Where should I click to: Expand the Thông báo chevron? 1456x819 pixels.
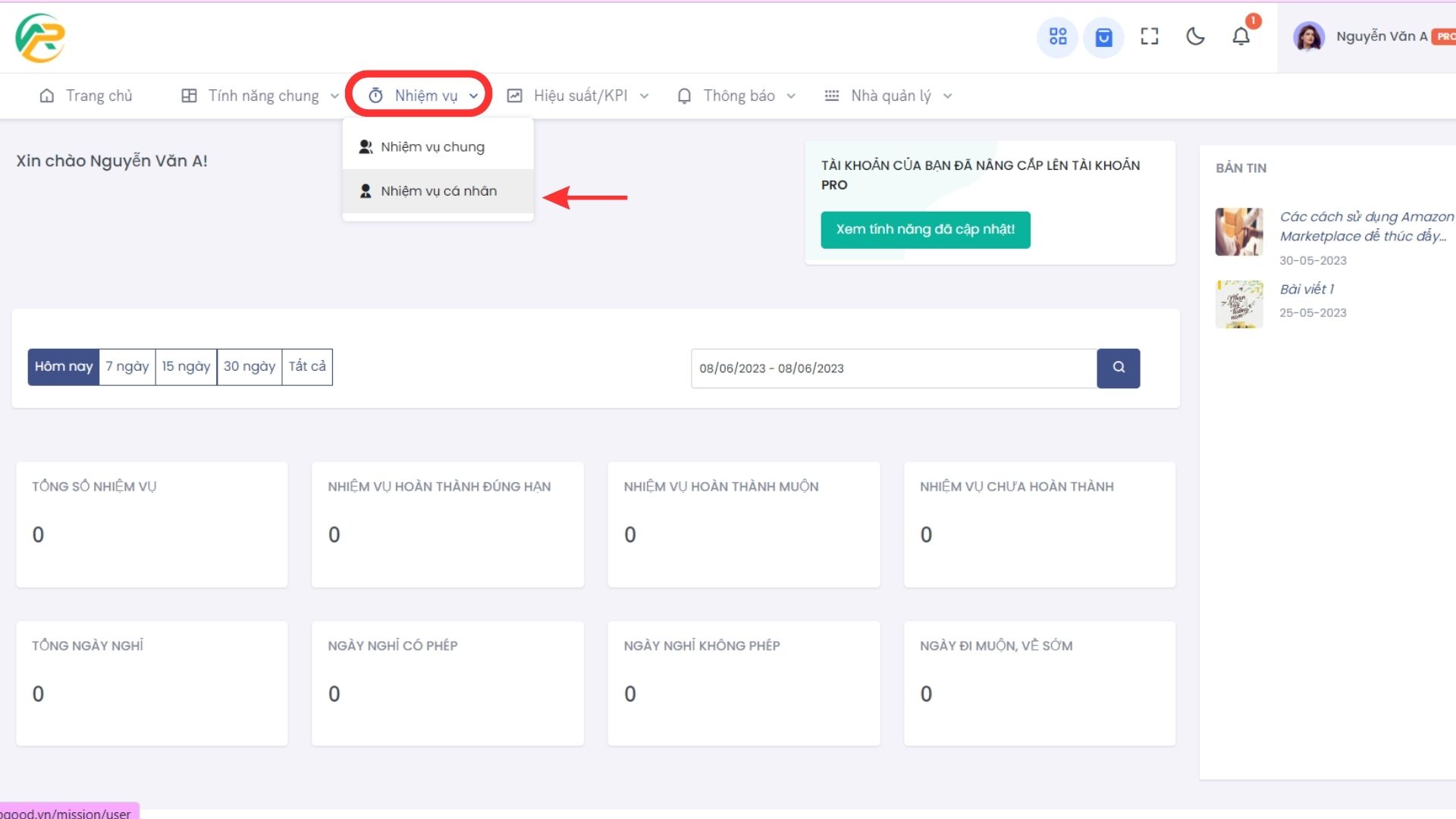791,96
